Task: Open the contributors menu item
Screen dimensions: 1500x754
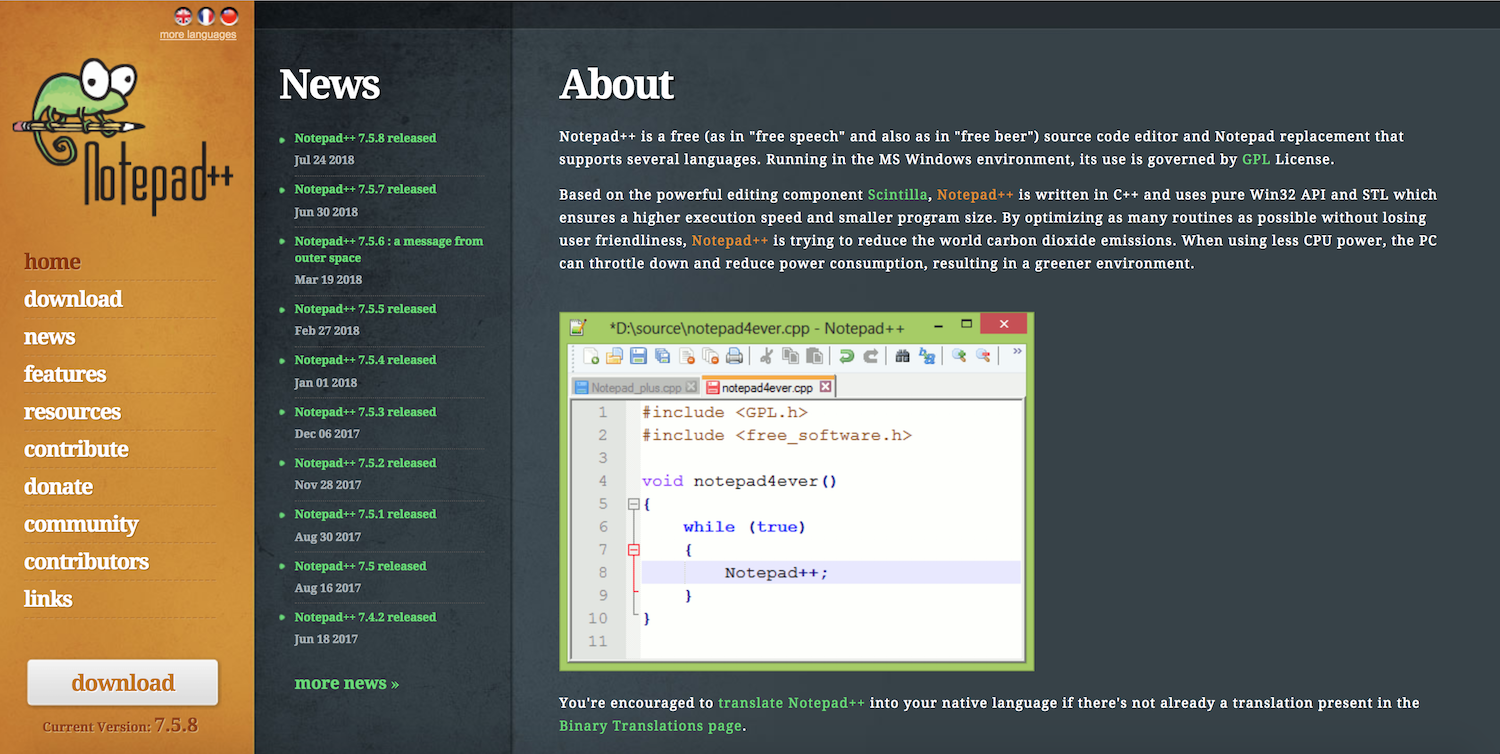Action: [x=86, y=562]
